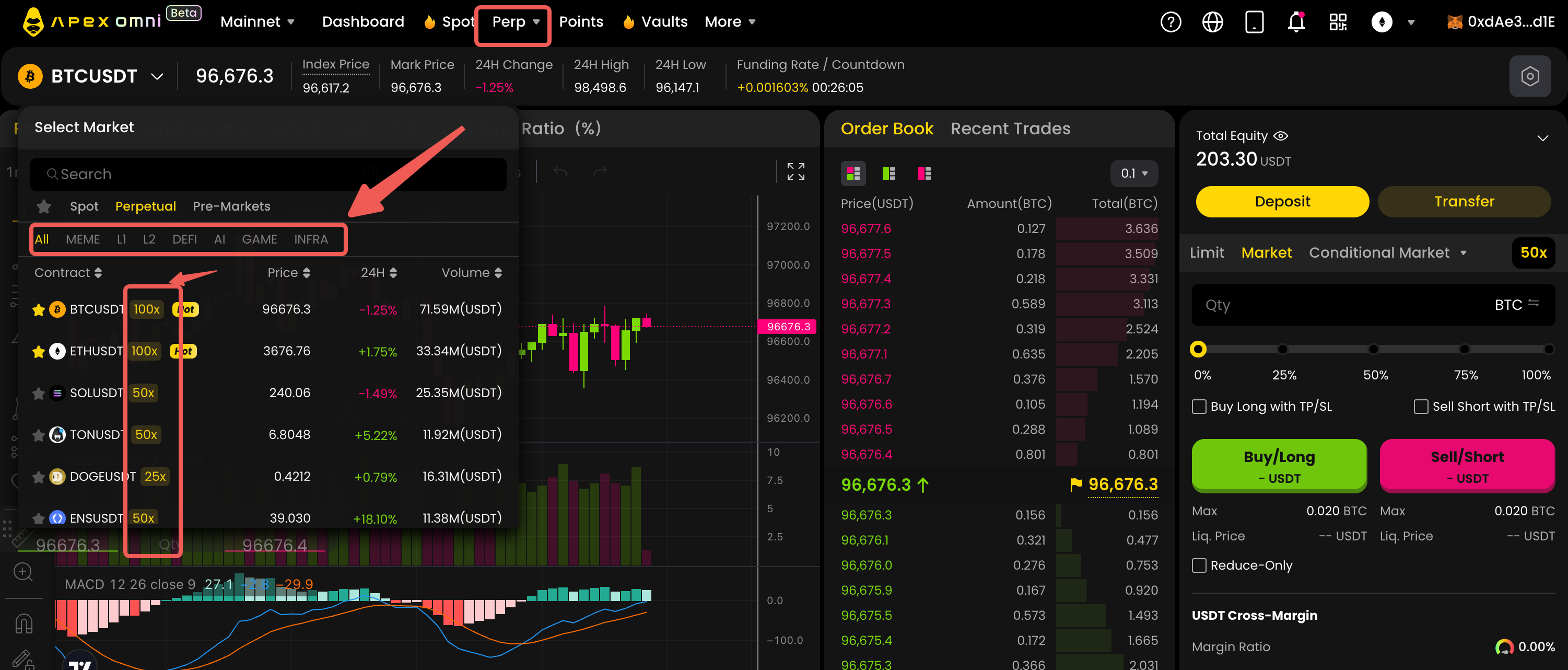Expand chart to fullscreen
The height and width of the screenshot is (670, 1568).
click(x=795, y=172)
